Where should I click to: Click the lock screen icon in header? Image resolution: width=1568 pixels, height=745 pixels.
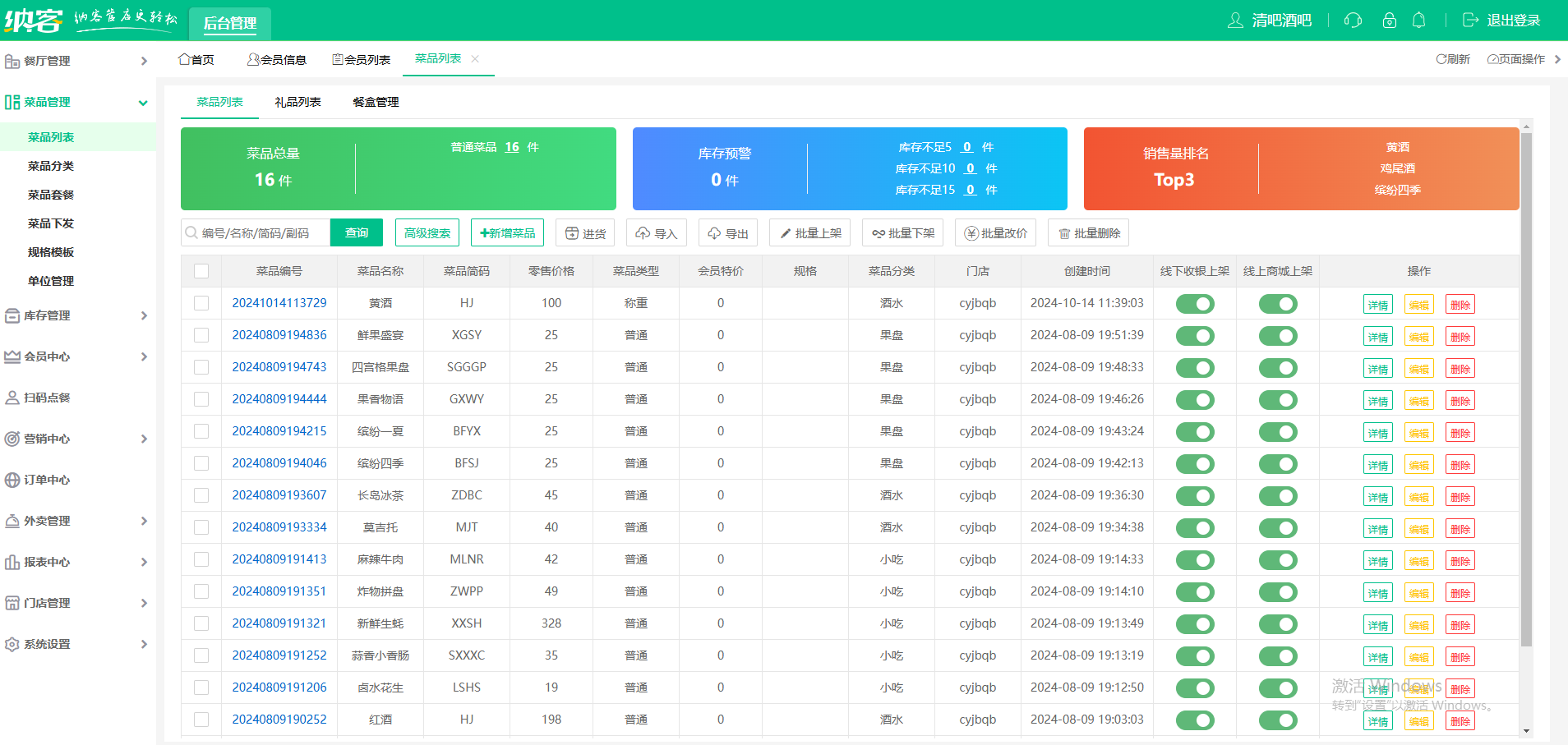click(x=1390, y=21)
